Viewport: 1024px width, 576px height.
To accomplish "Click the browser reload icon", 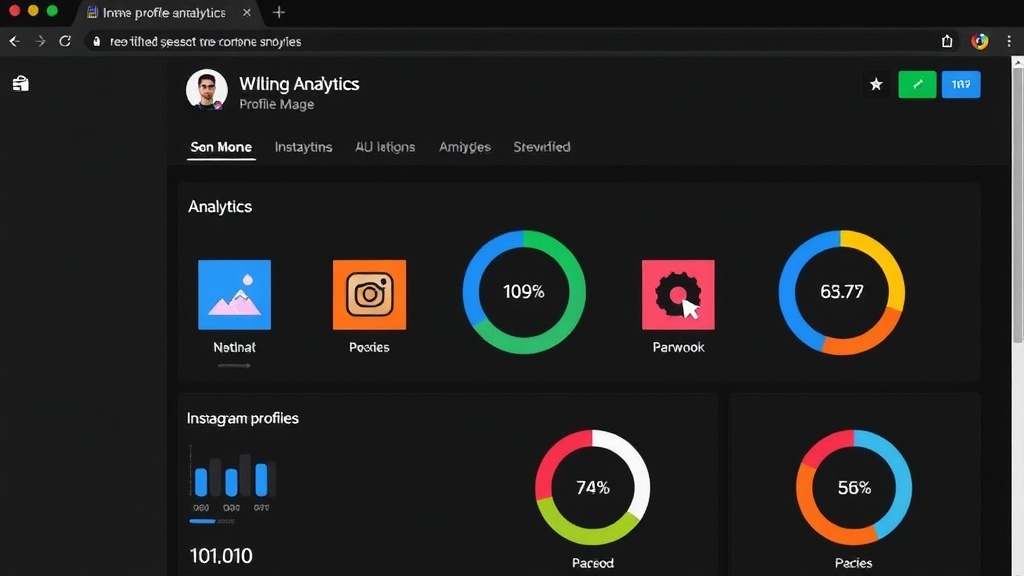I will (x=65, y=41).
